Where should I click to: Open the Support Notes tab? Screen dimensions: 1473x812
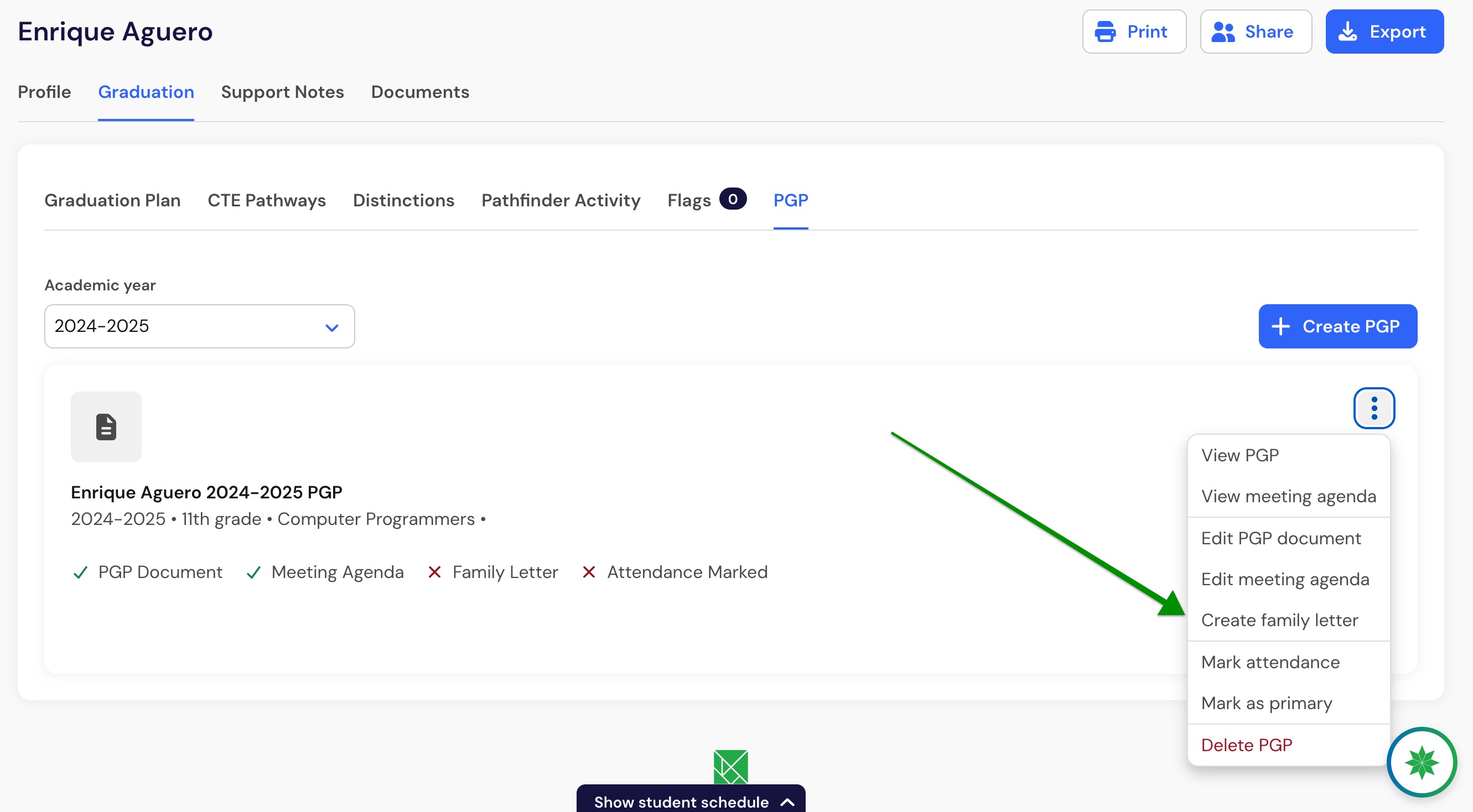[282, 92]
